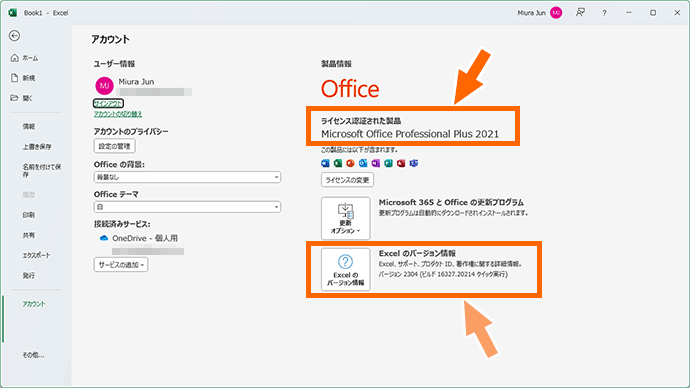This screenshot has height=388, width=690.
Task: Choose 名前を付けて保存 (Save As) in the sidebar
Action: coord(42,171)
